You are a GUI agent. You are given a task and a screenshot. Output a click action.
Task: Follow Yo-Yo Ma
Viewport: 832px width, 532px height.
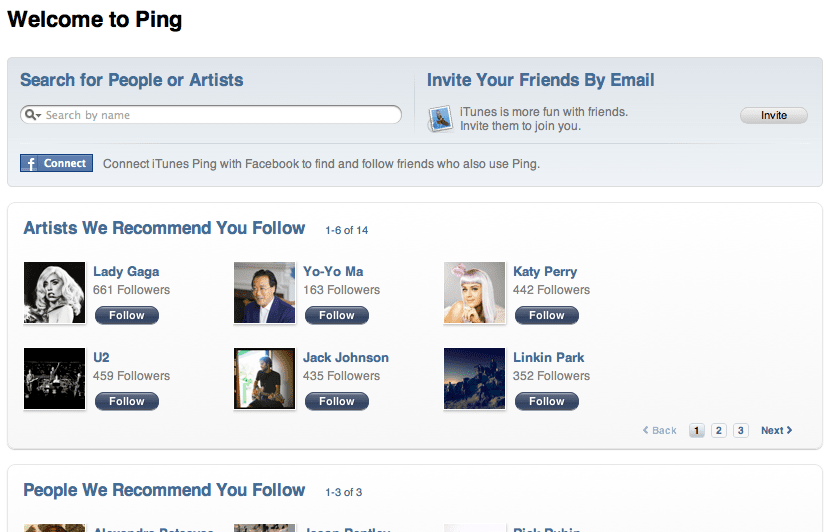coord(337,316)
